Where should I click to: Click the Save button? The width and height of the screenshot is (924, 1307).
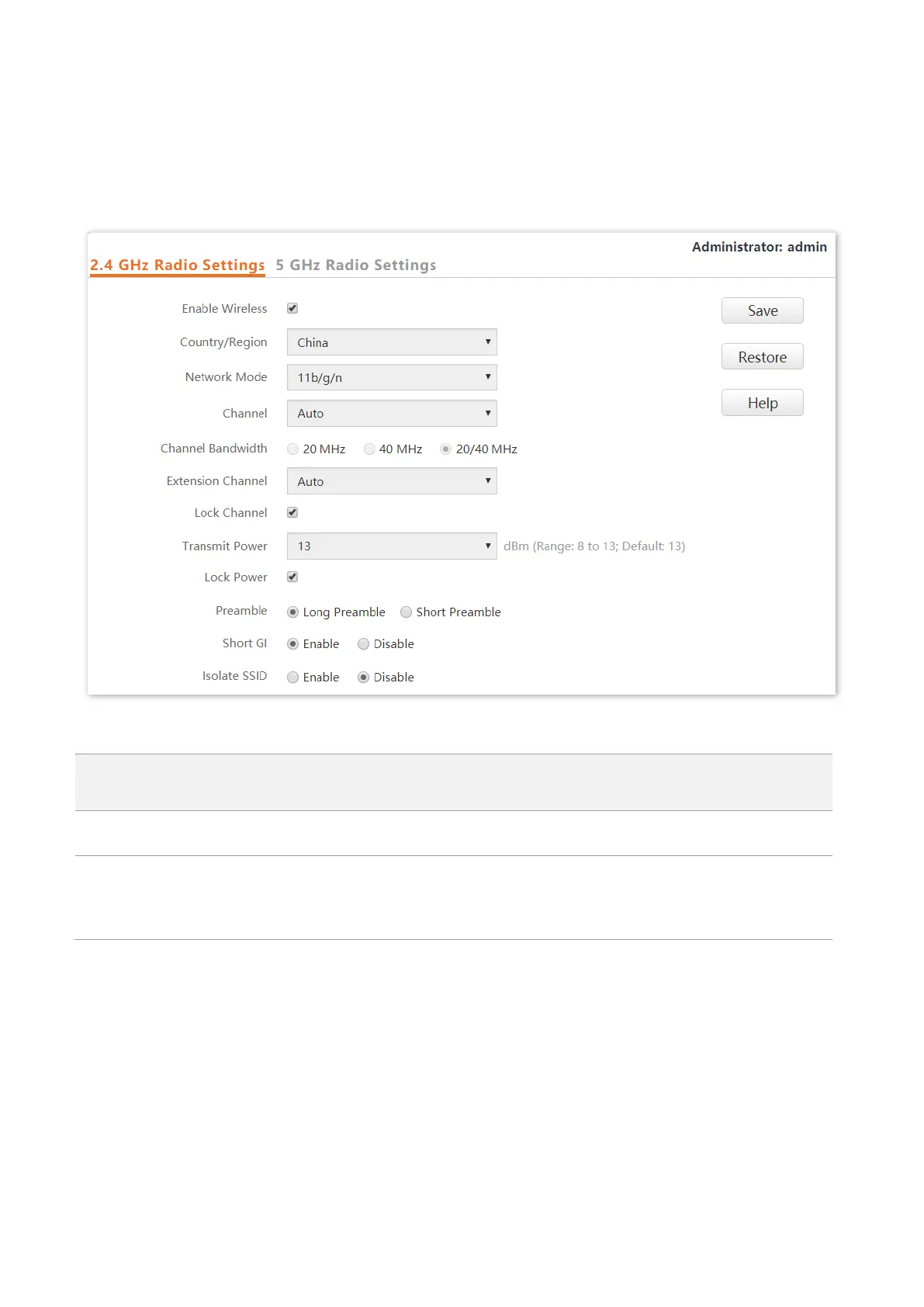[x=762, y=310]
